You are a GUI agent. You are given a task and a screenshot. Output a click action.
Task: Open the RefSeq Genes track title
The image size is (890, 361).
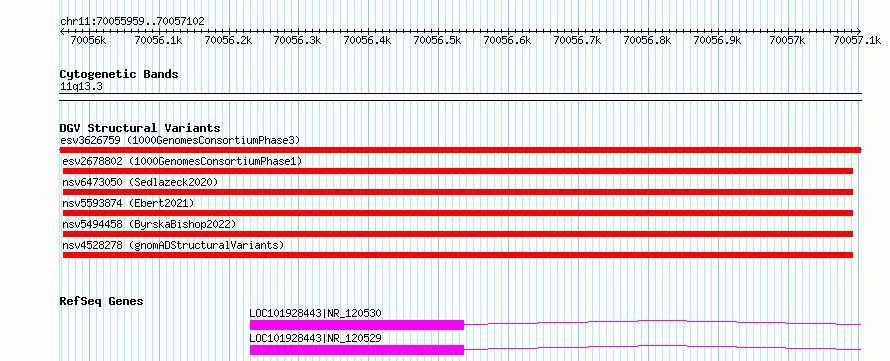coord(101,301)
